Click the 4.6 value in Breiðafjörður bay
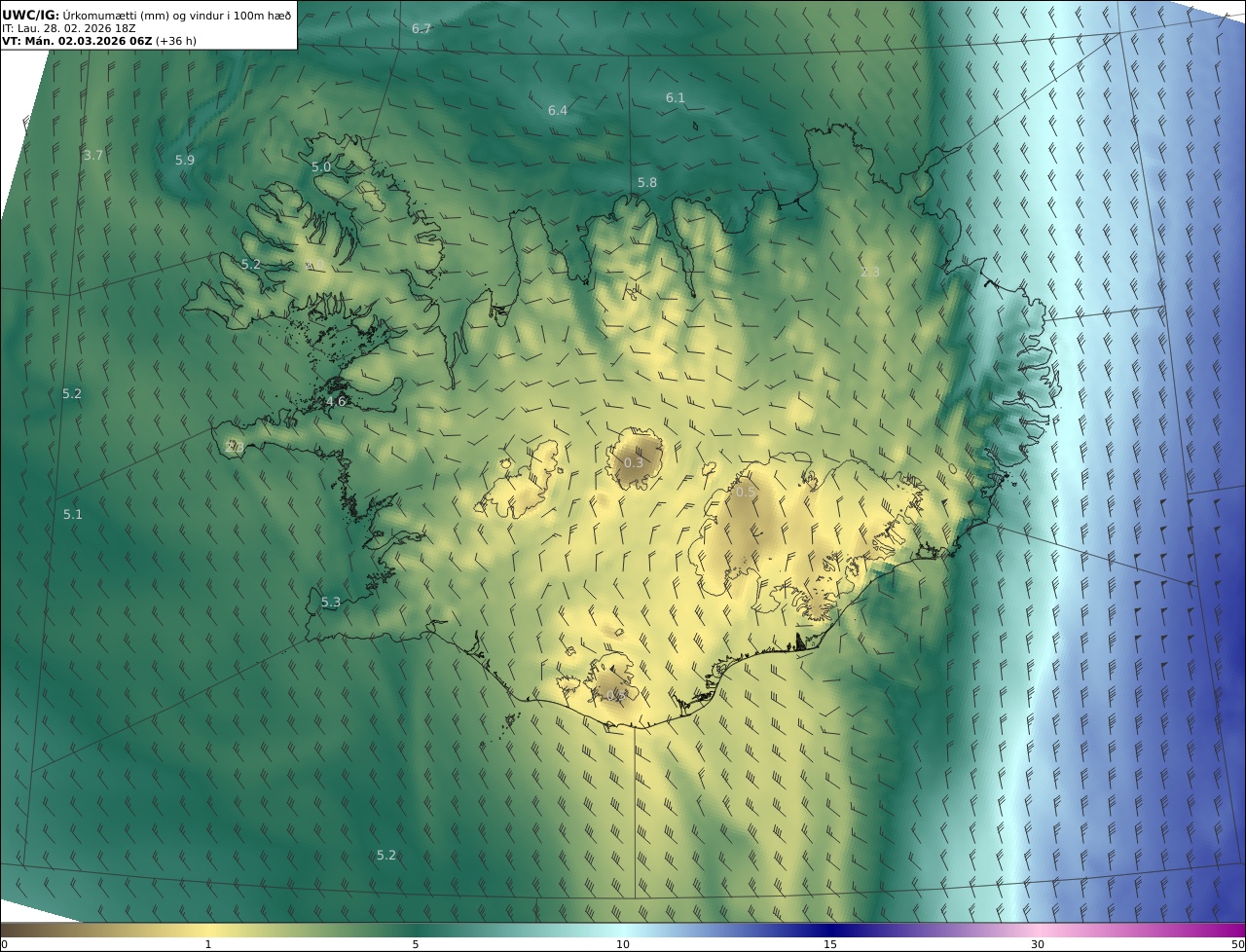This screenshot has width=1246, height=952. tap(336, 401)
